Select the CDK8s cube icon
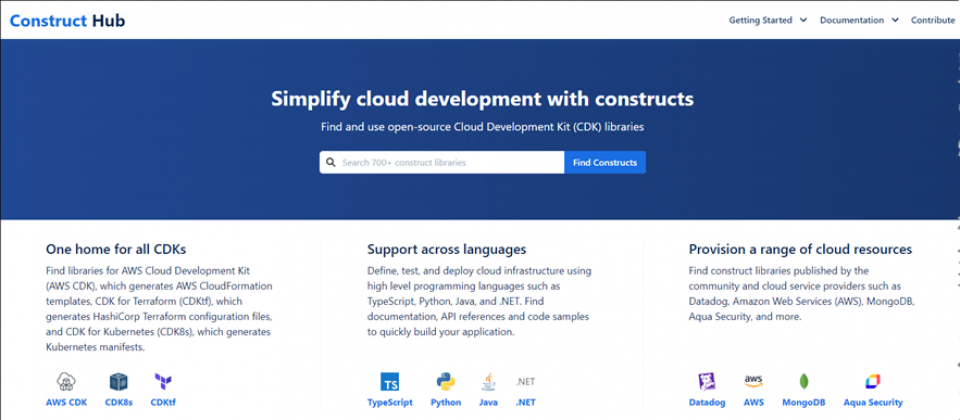This screenshot has height=420, width=960. (119, 382)
